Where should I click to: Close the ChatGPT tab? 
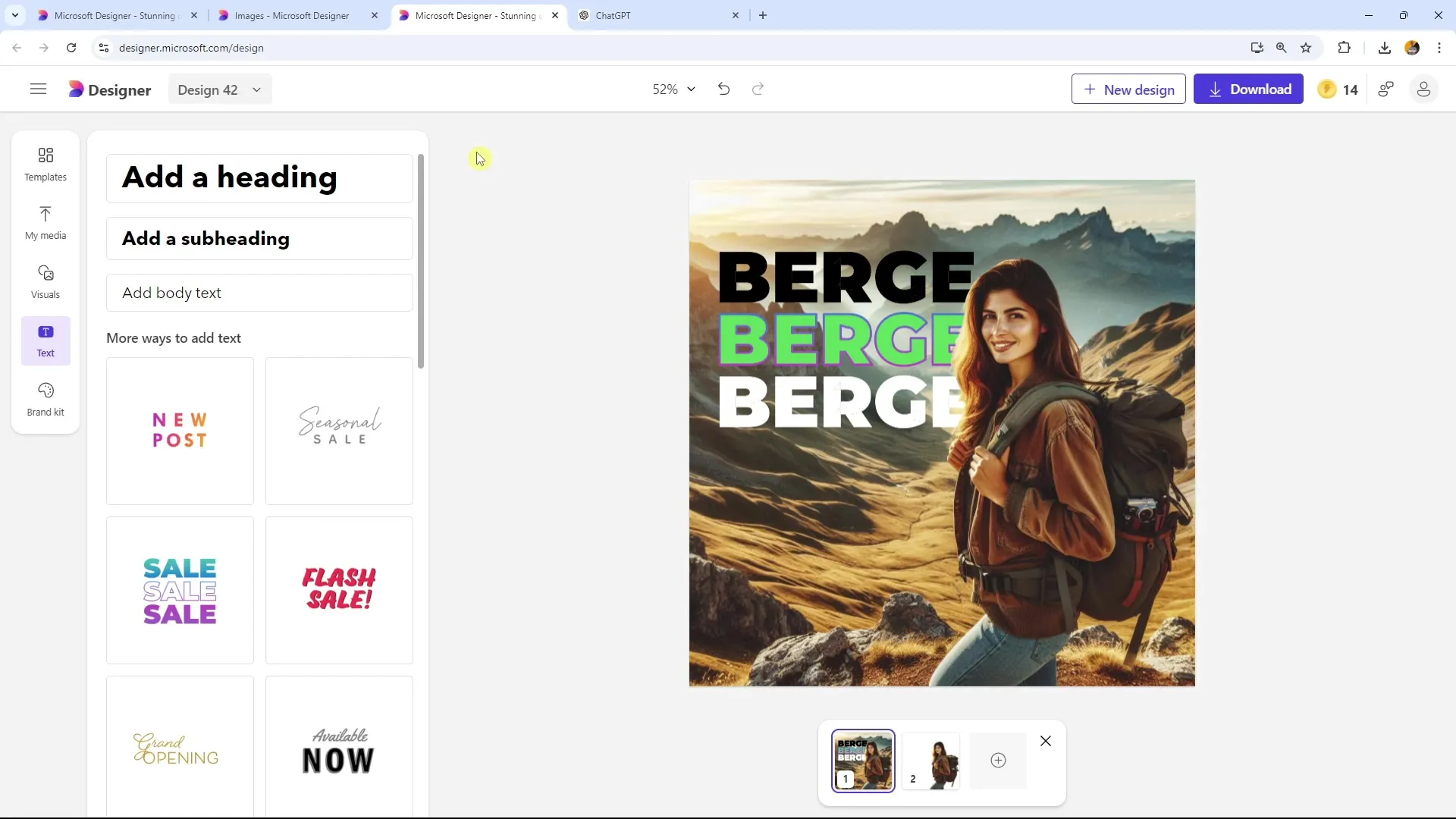(x=735, y=15)
